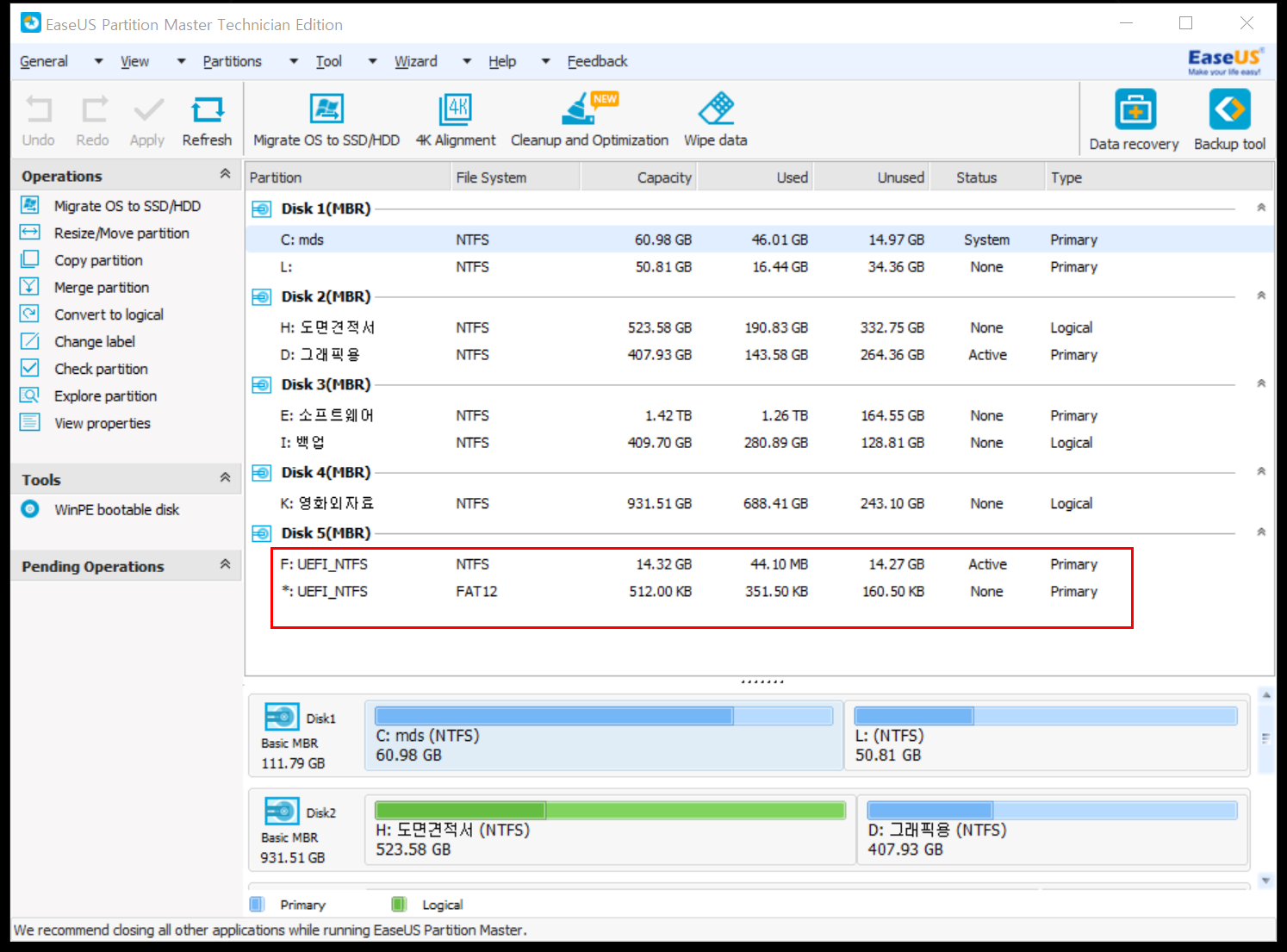Click the EaseUS logo
Screen dimensions: 1287x952
(x=1225, y=61)
